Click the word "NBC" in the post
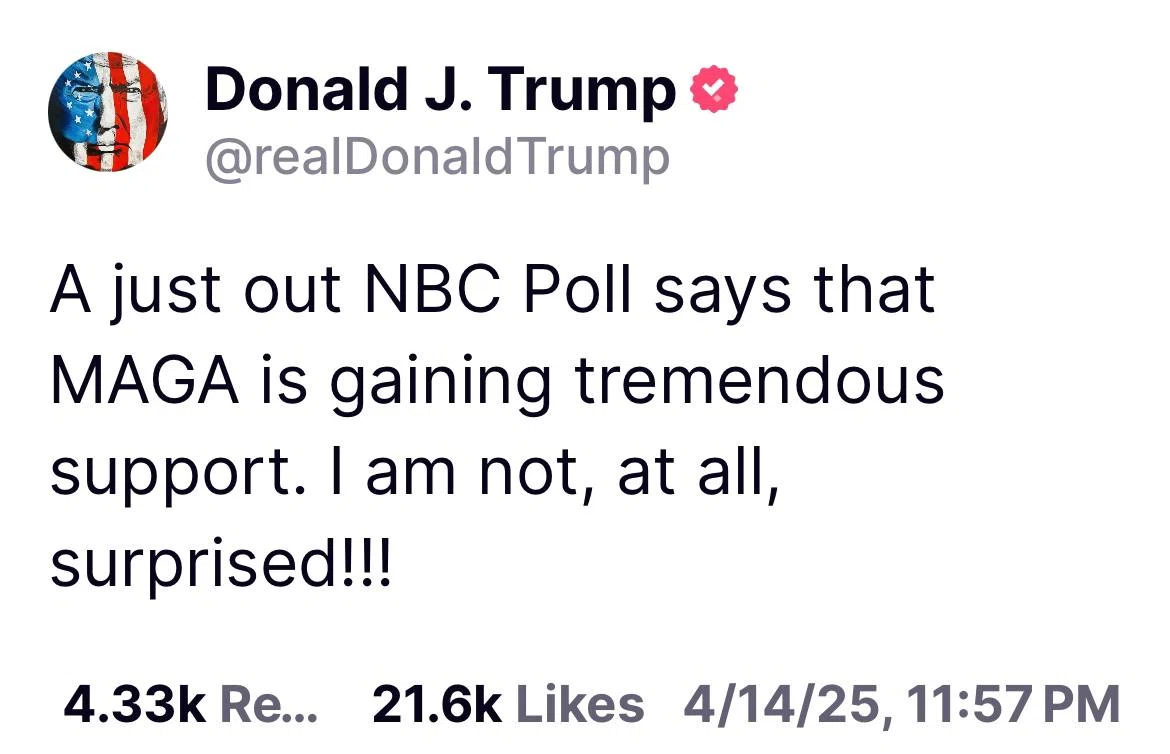This screenshot has height=754, width=1170. click(434, 290)
